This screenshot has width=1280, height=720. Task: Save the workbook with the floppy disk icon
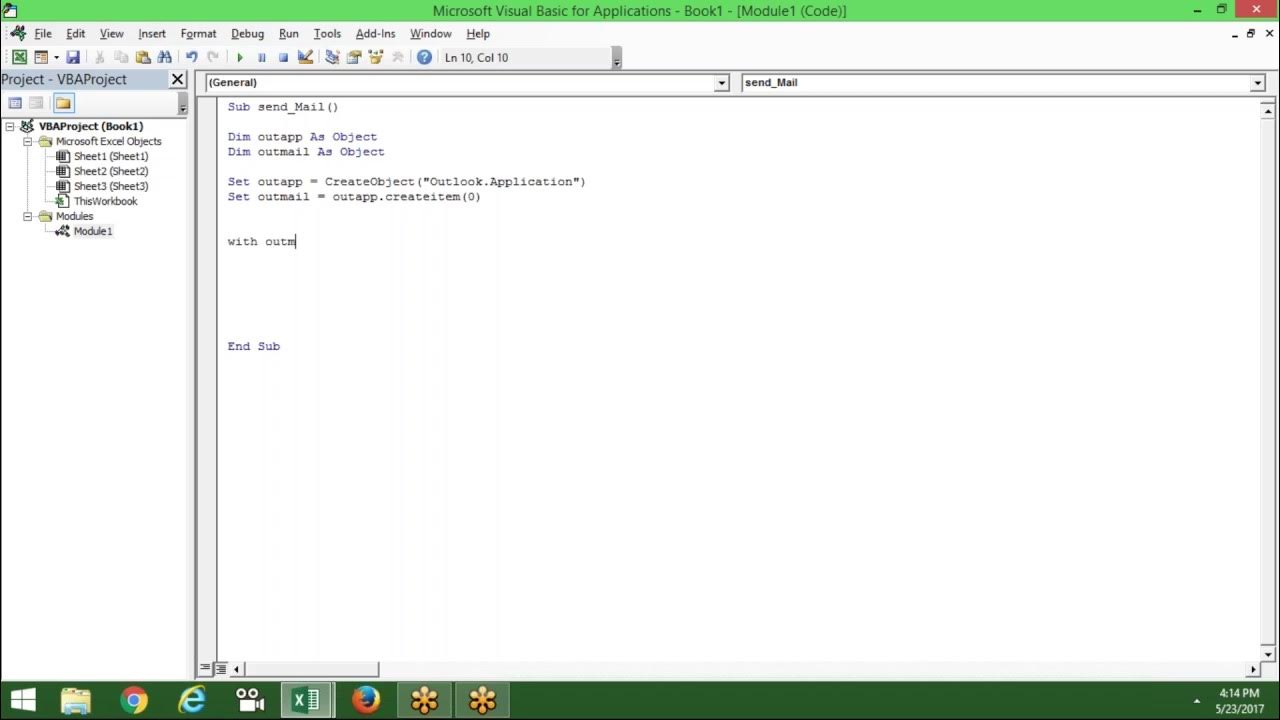click(x=73, y=58)
